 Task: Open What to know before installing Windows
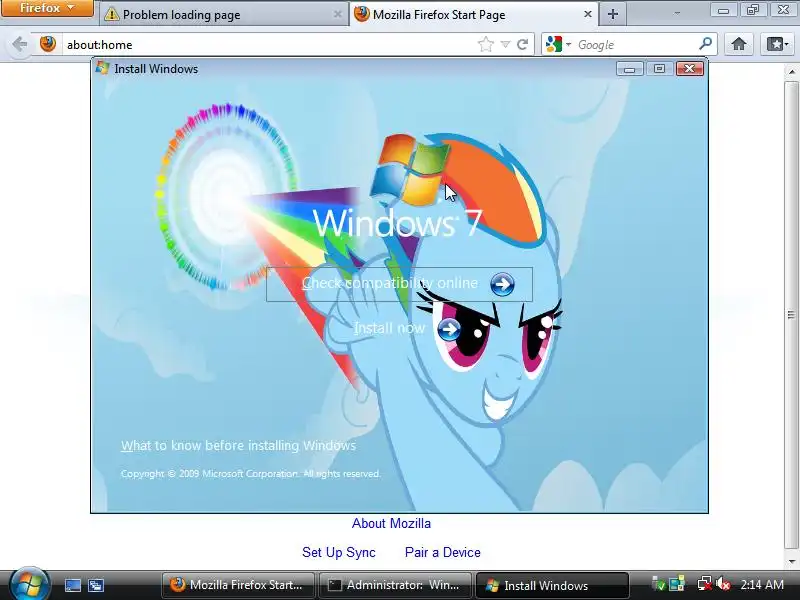click(x=238, y=445)
